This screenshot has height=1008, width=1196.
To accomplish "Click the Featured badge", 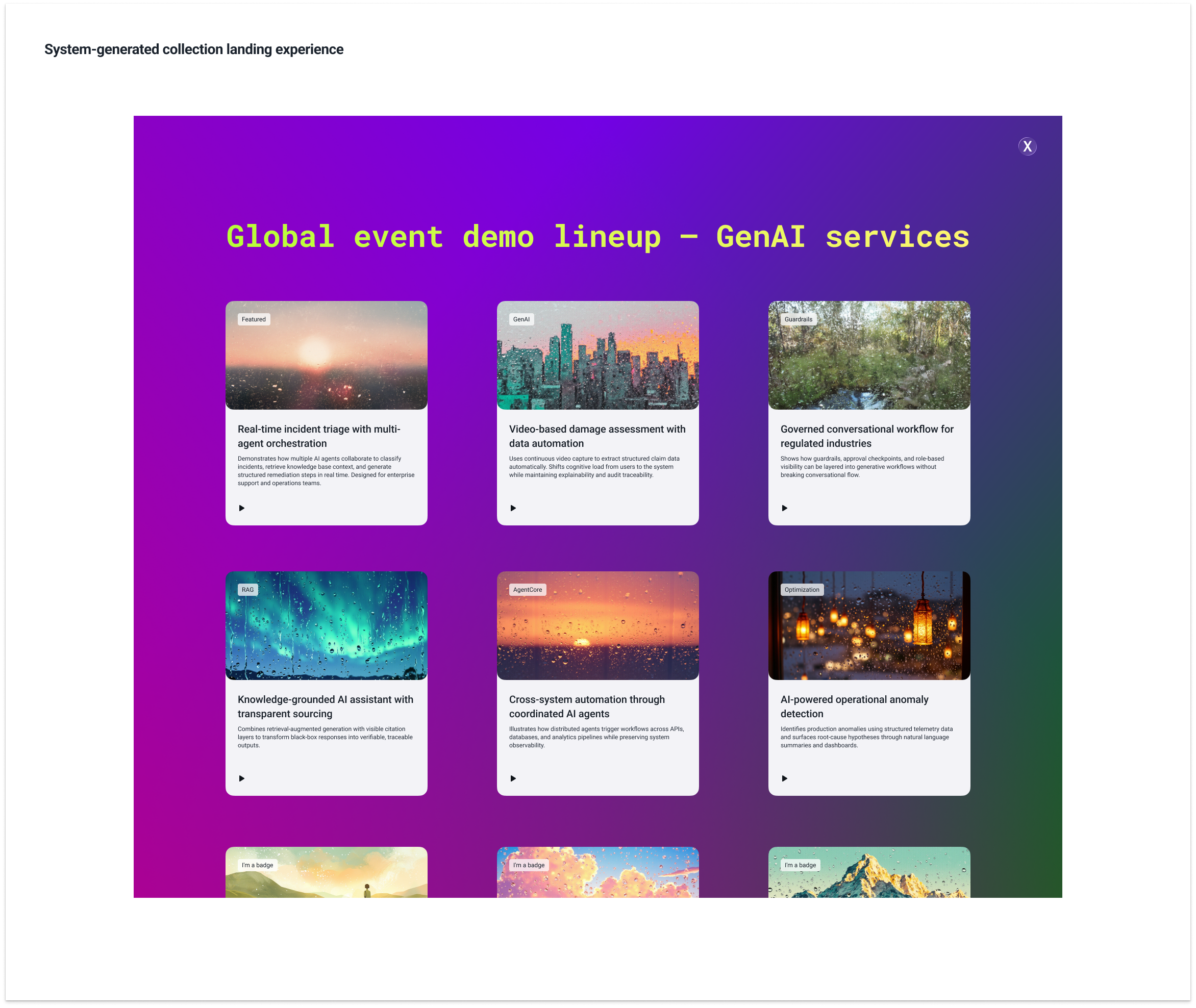I will click(254, 319).
